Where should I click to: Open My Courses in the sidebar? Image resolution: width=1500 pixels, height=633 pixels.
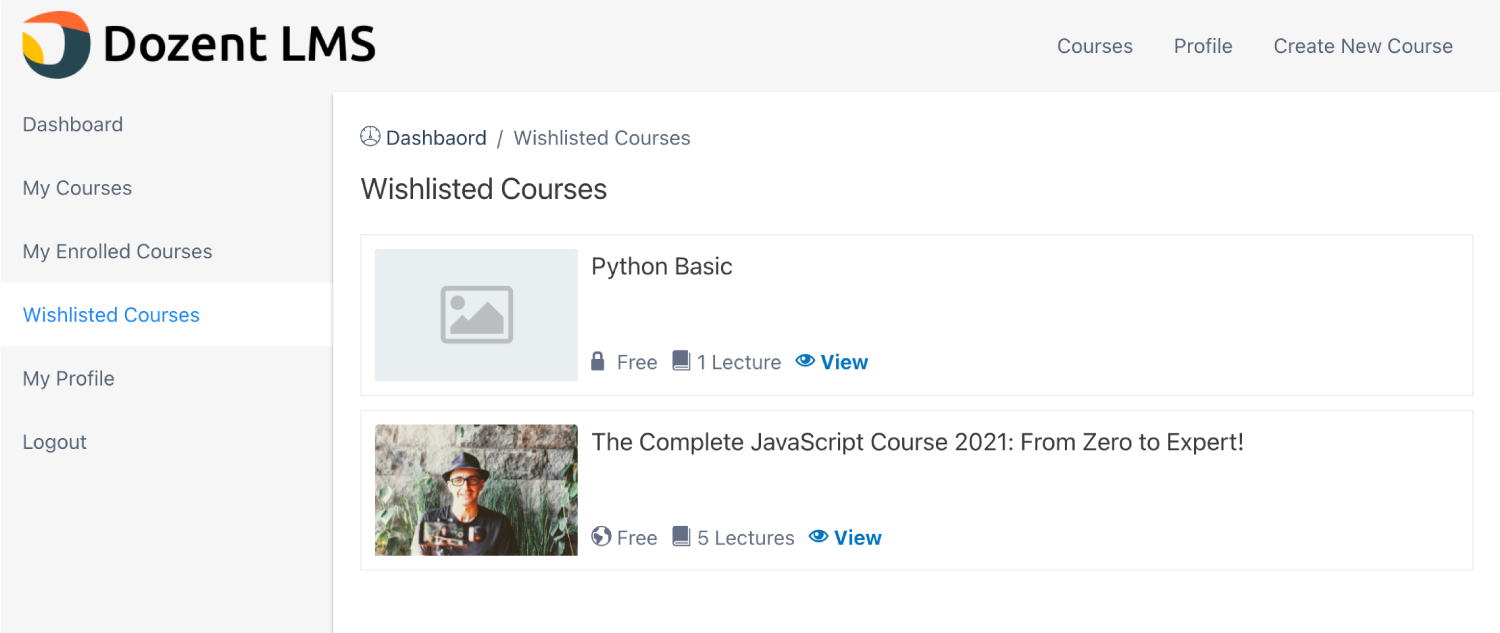tap(77, 188)
